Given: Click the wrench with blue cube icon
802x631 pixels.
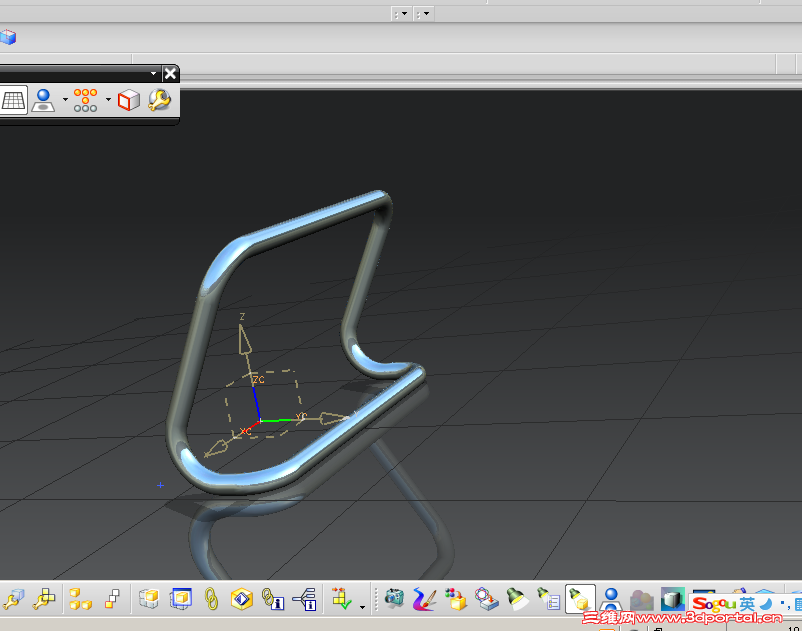Looking at the screenshot, I should pyautogui.click(x=13, y=599).
